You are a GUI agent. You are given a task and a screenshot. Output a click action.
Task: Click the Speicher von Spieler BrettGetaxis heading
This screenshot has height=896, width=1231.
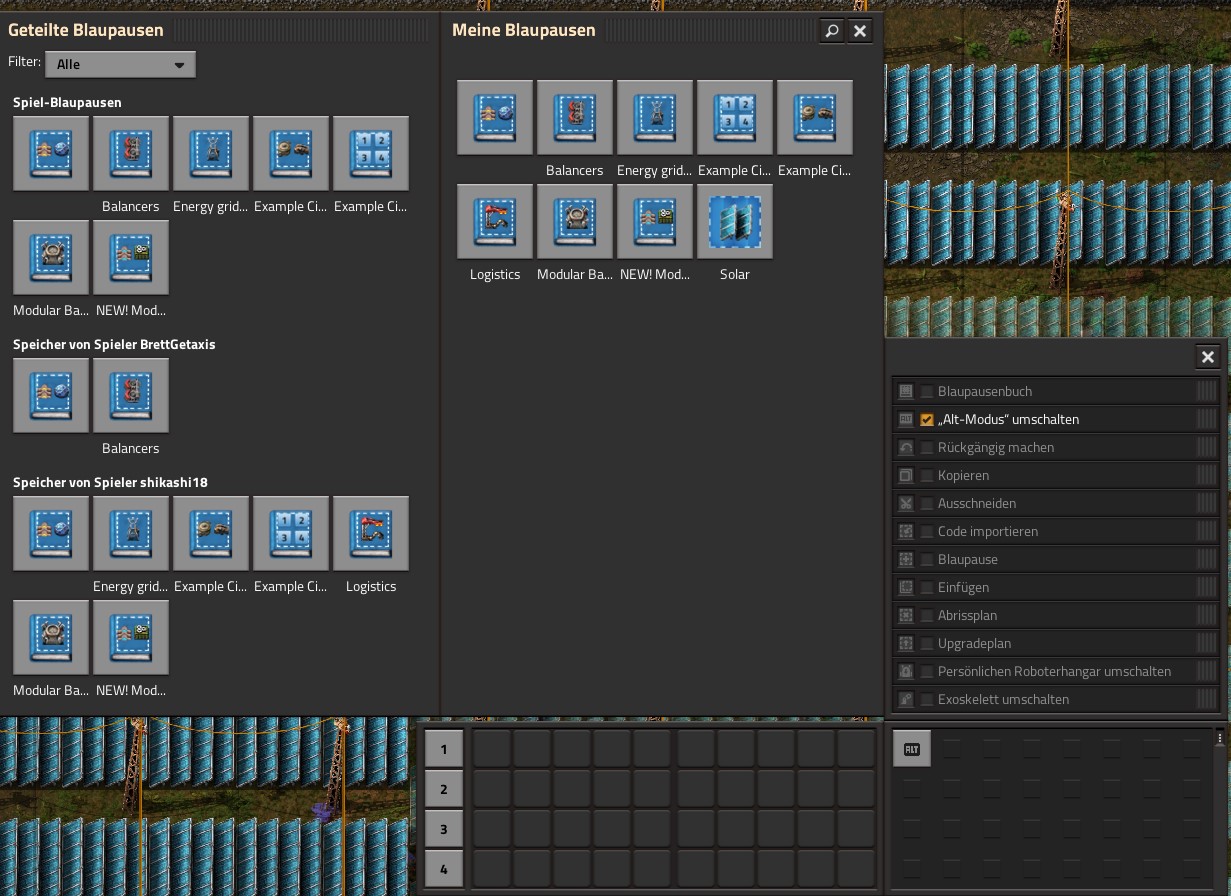[114, 344]
